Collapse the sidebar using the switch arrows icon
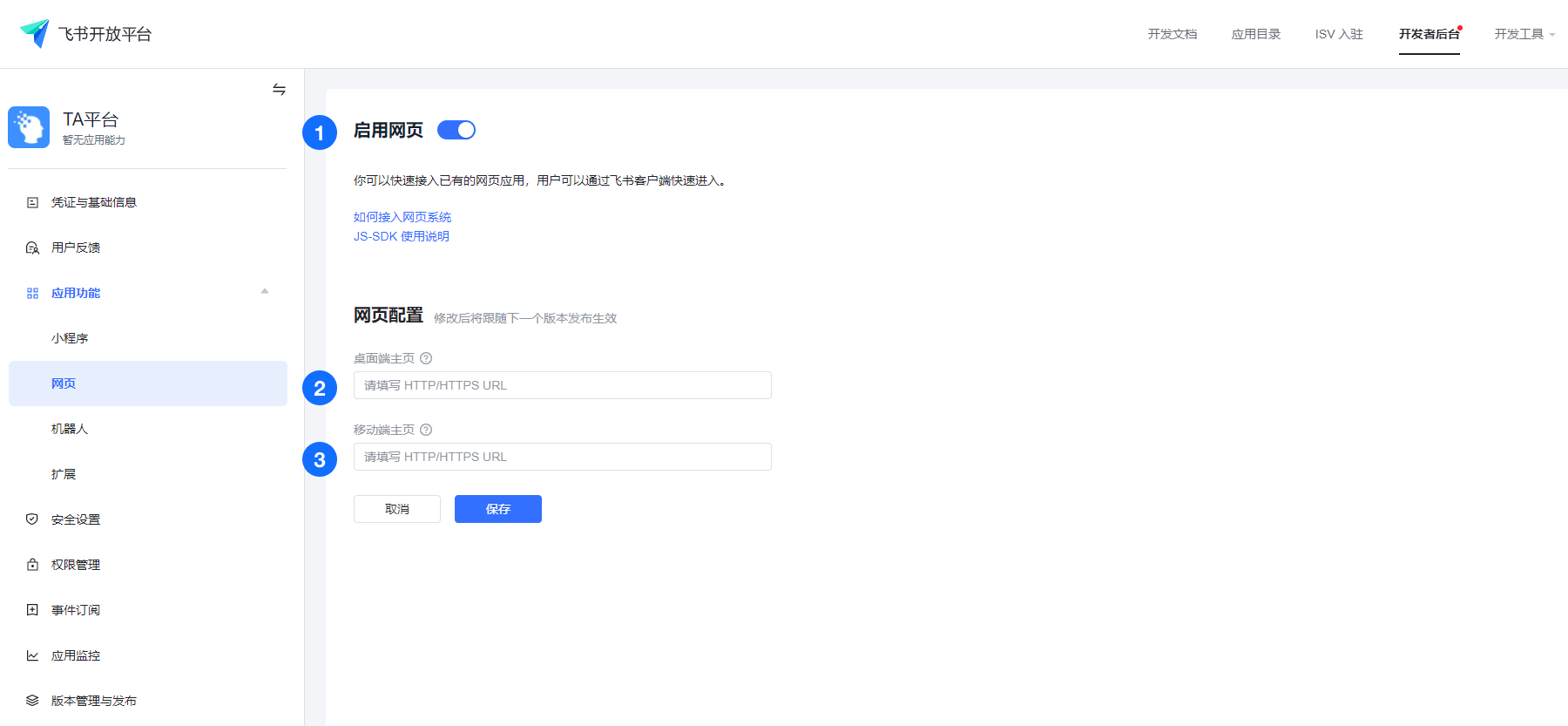 click(279, 89)
